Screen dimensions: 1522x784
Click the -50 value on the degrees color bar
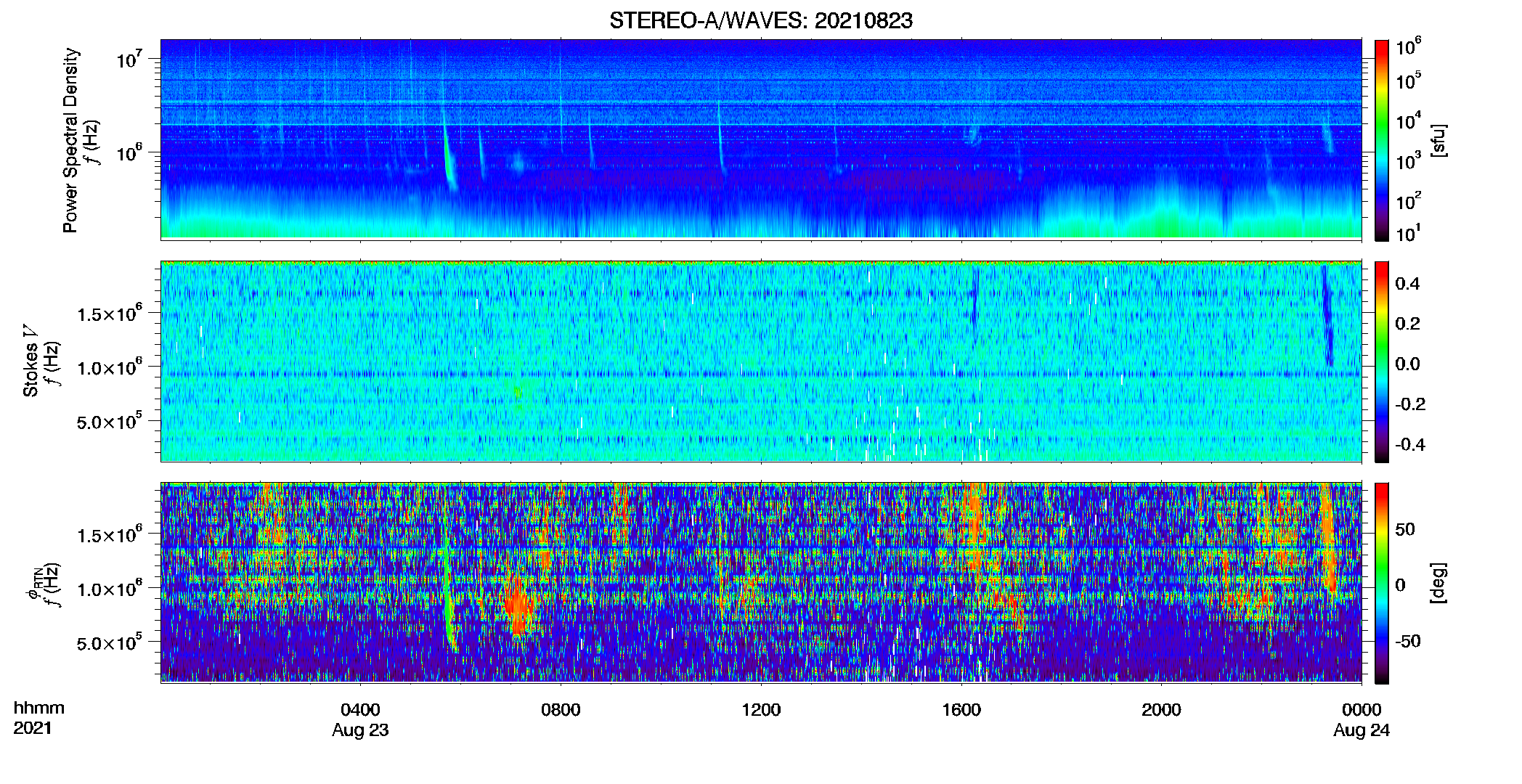1407,641
